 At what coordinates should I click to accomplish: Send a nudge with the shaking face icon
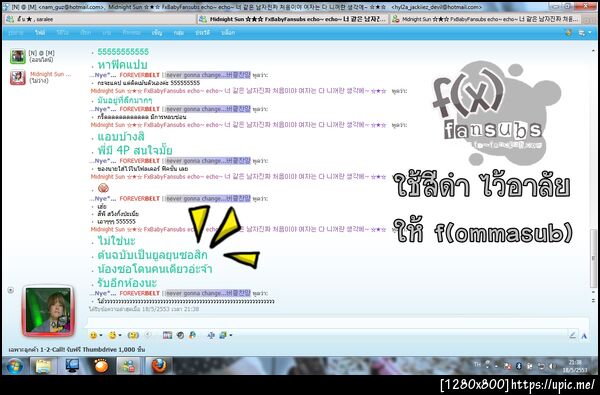[133, 335]
